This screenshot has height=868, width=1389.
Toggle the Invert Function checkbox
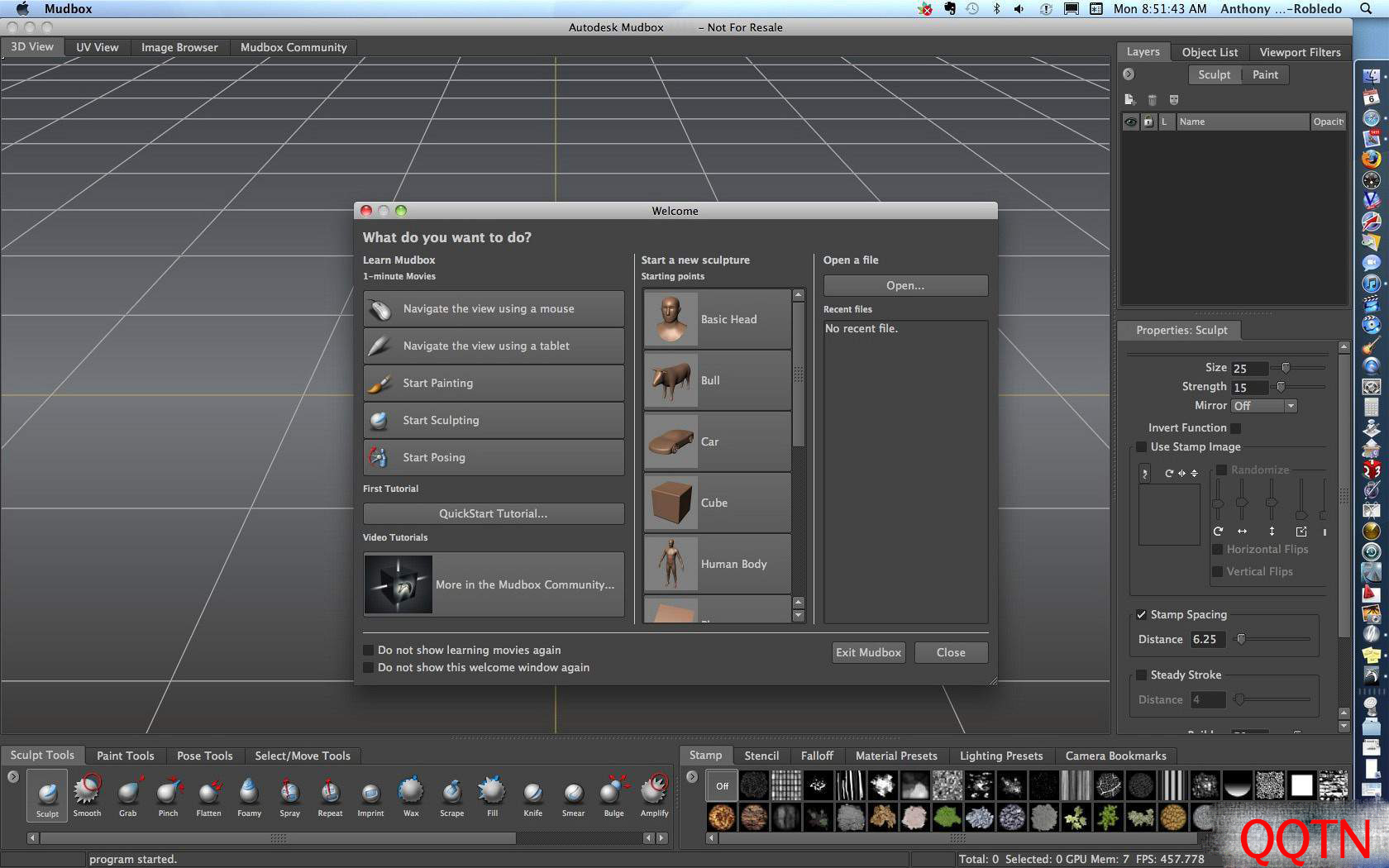coord(1236,428)
